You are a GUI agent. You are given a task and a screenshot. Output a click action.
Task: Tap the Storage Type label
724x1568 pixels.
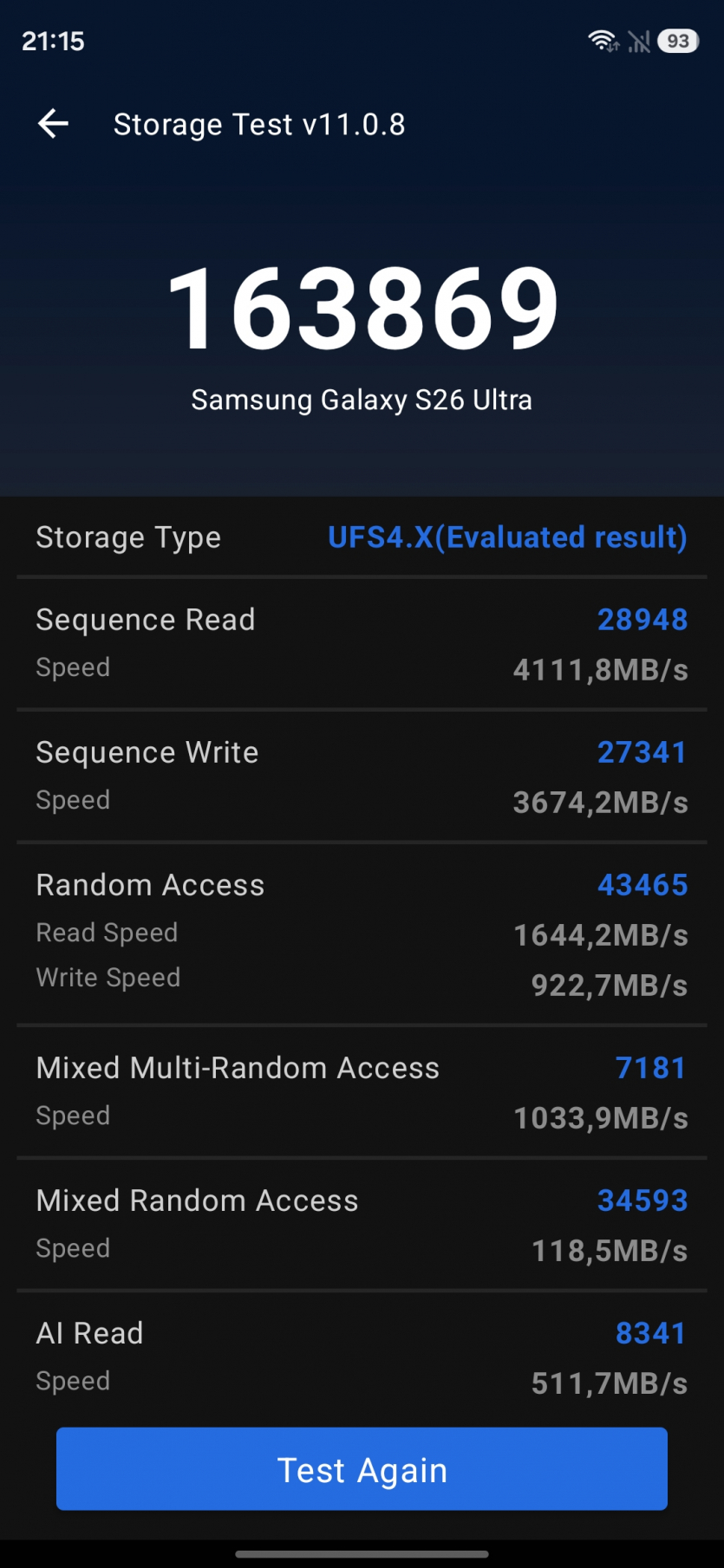[x=128, y=537]
